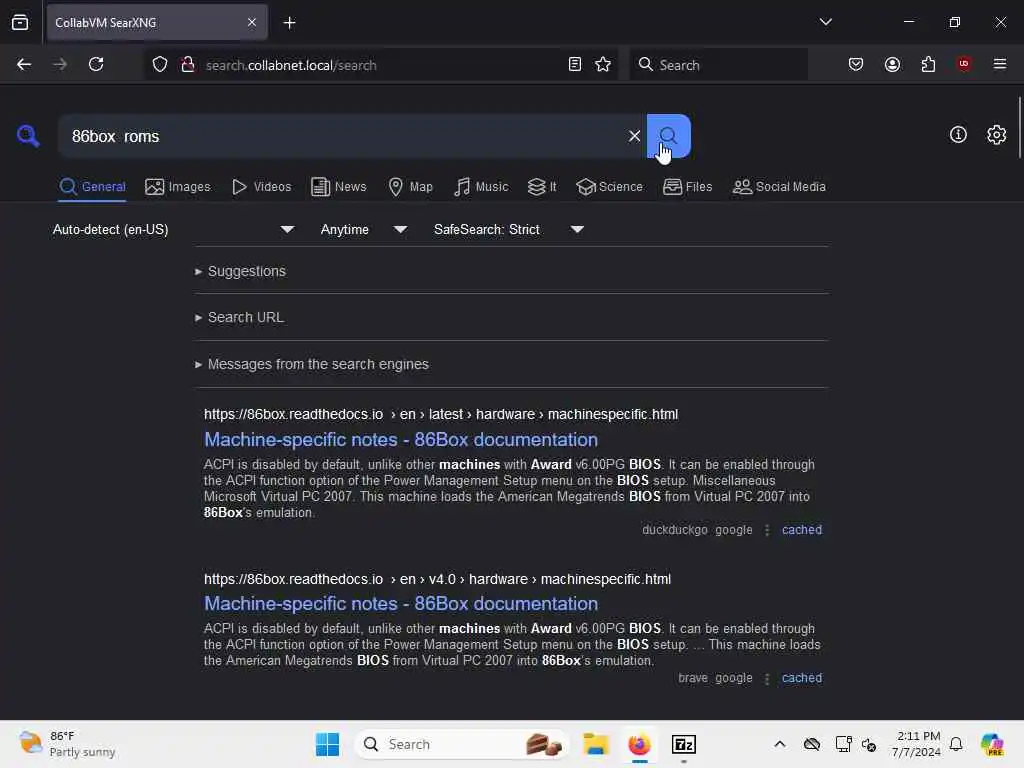
Task: Click the SearXNG logo magnifier icon
Action: [27, 136]
